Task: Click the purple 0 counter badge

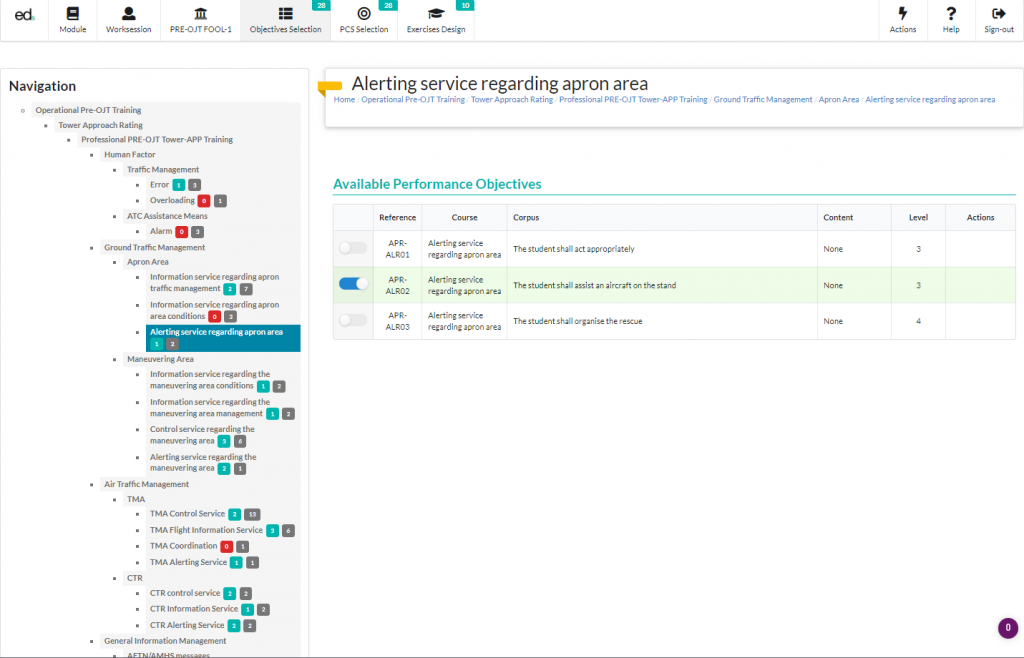Action: coord(1008,628)
